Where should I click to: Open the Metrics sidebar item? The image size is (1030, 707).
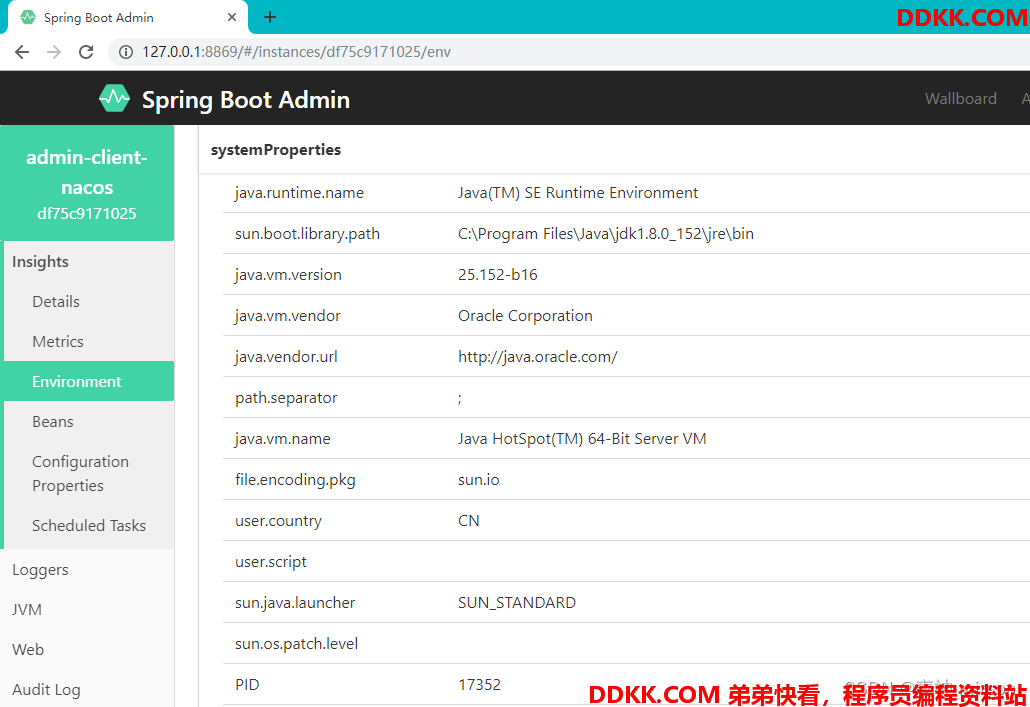click(x=58, y=342)
